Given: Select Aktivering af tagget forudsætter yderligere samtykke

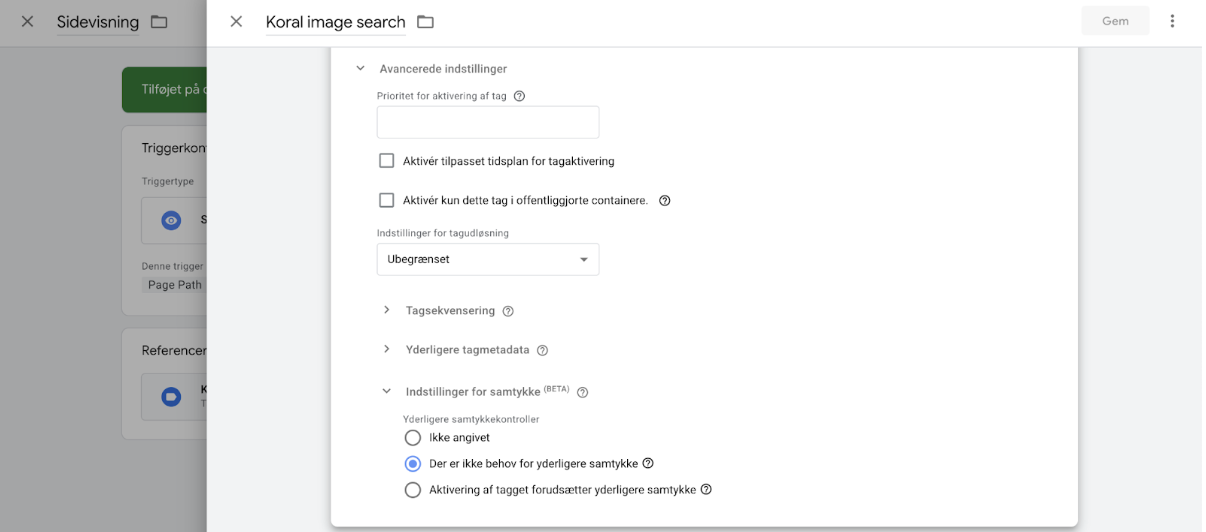Looking at the screenshot, I should [x=413, y=490].
